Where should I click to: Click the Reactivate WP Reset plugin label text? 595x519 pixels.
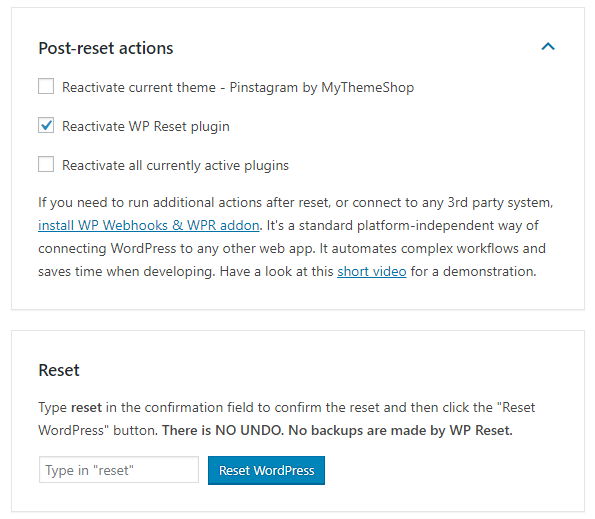point(146,126)
